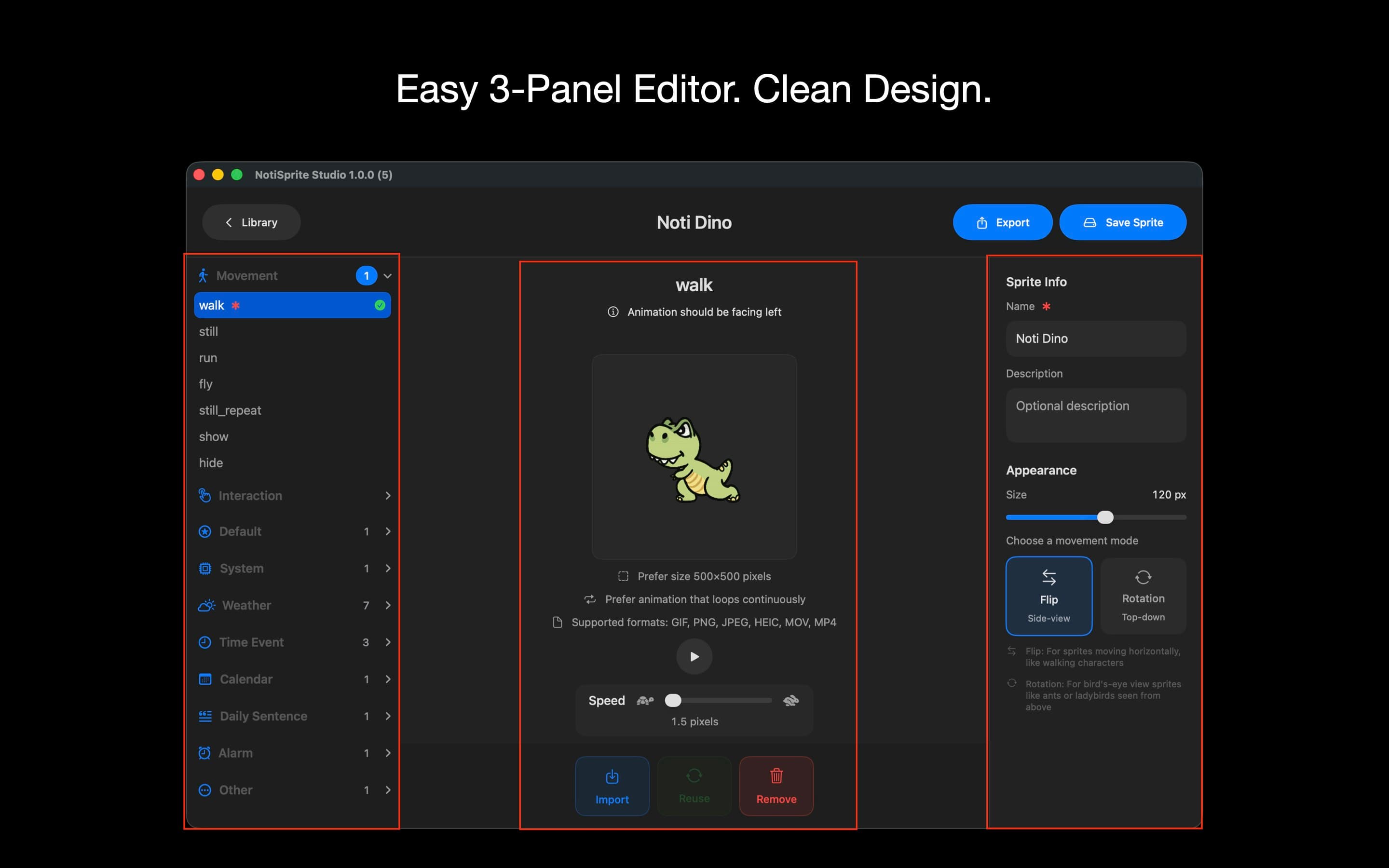Click the Calendar icon in sidebar

pos(205,679)
